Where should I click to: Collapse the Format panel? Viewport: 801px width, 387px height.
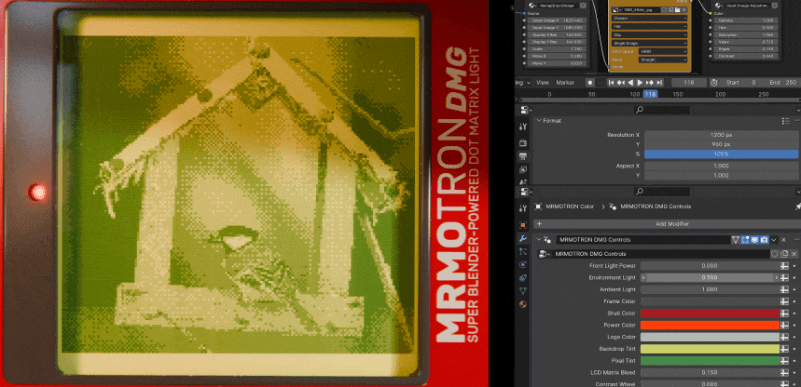point(539,121)
